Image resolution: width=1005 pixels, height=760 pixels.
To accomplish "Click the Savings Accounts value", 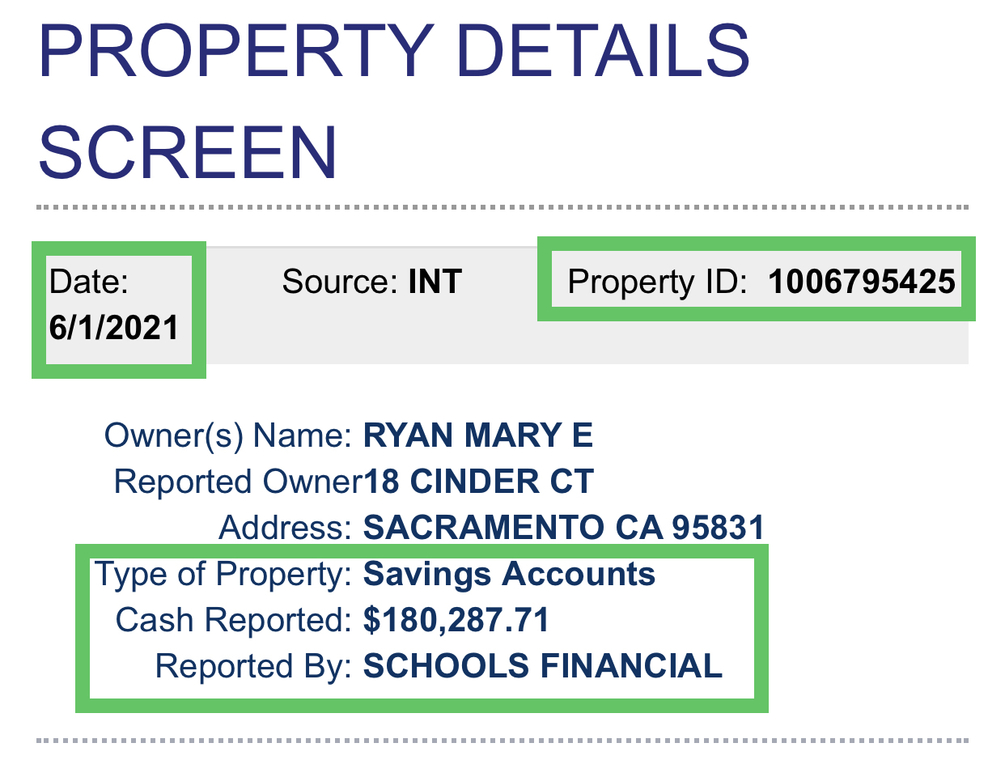I will [509, 575].
